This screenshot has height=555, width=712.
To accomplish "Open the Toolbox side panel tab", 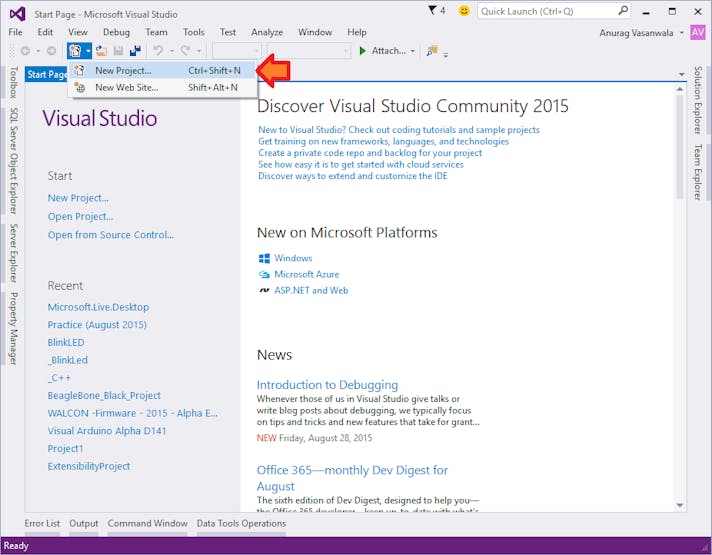I will pos(12,83).
